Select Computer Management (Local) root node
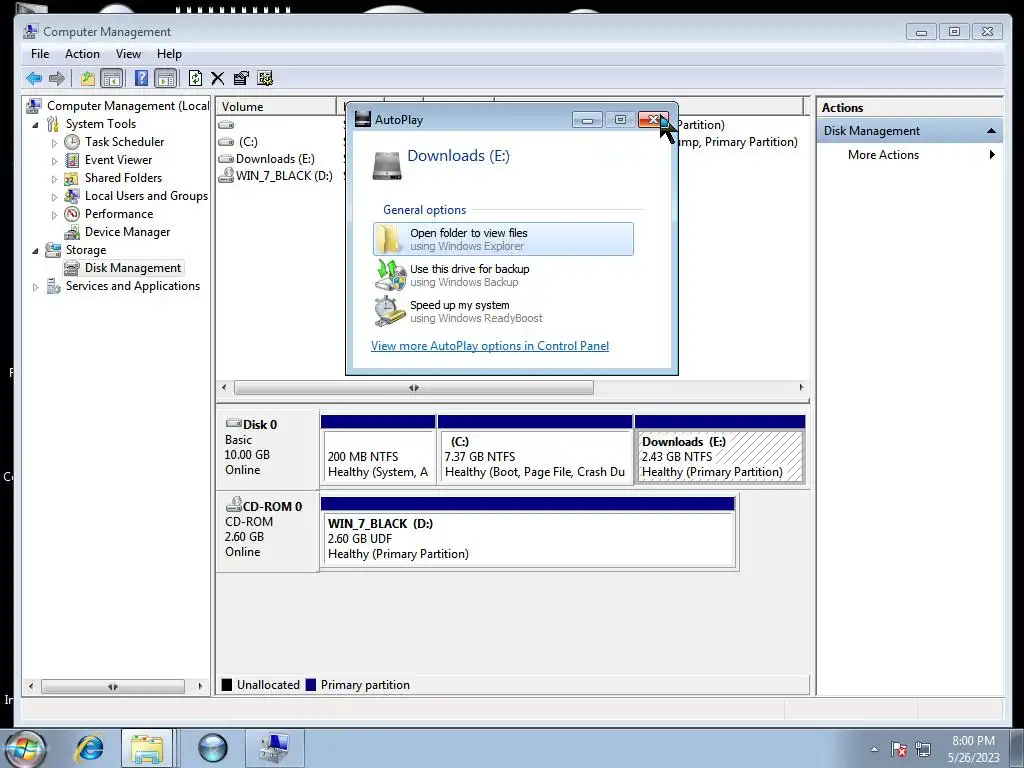 (x=128, y=106)
